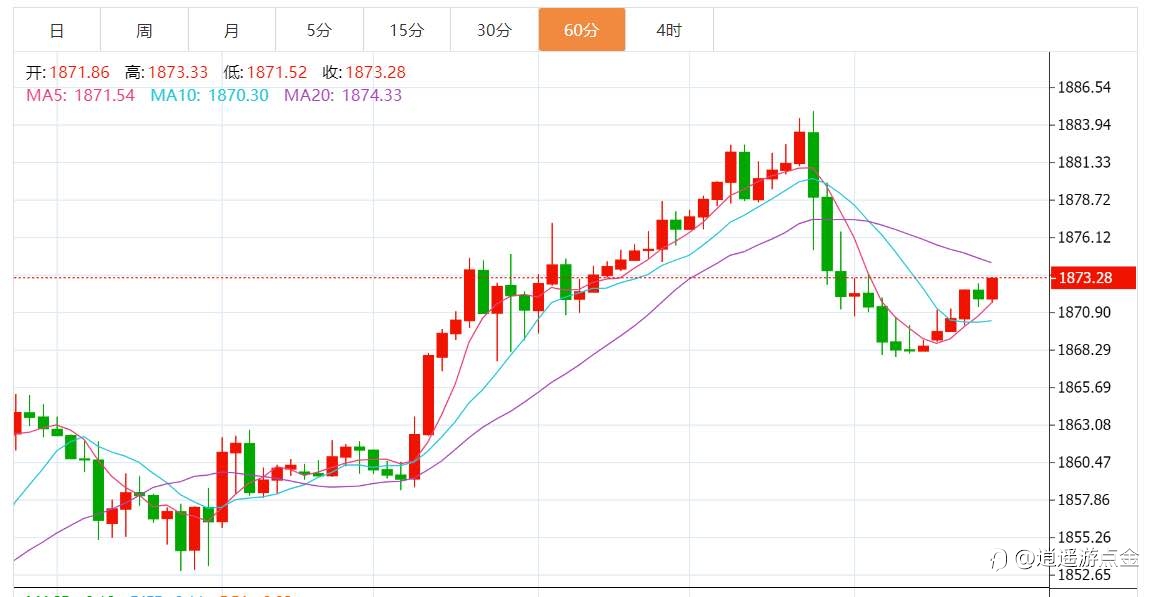
Task: Click the high price value 1873.33
Action: [x=178, y=73]
